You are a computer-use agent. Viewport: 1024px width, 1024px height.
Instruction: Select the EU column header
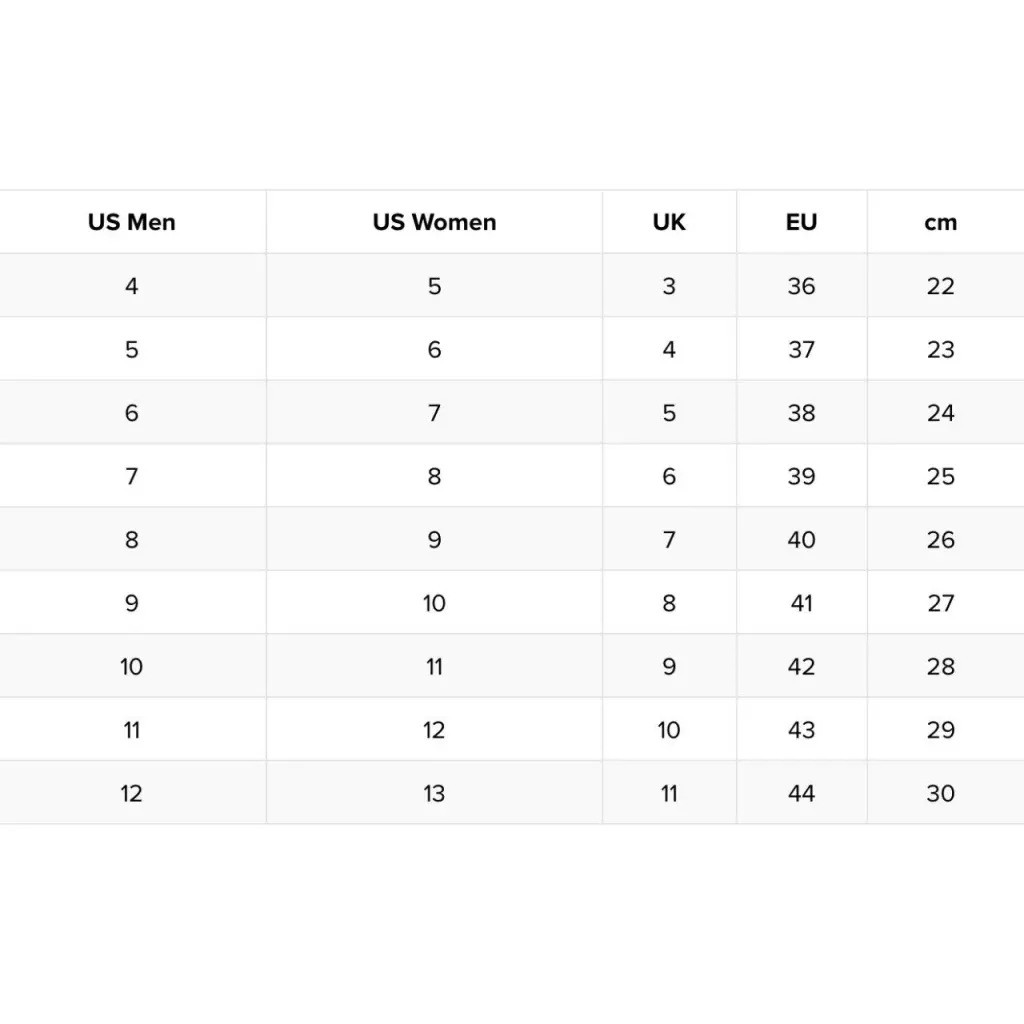(x=801, y=222)
